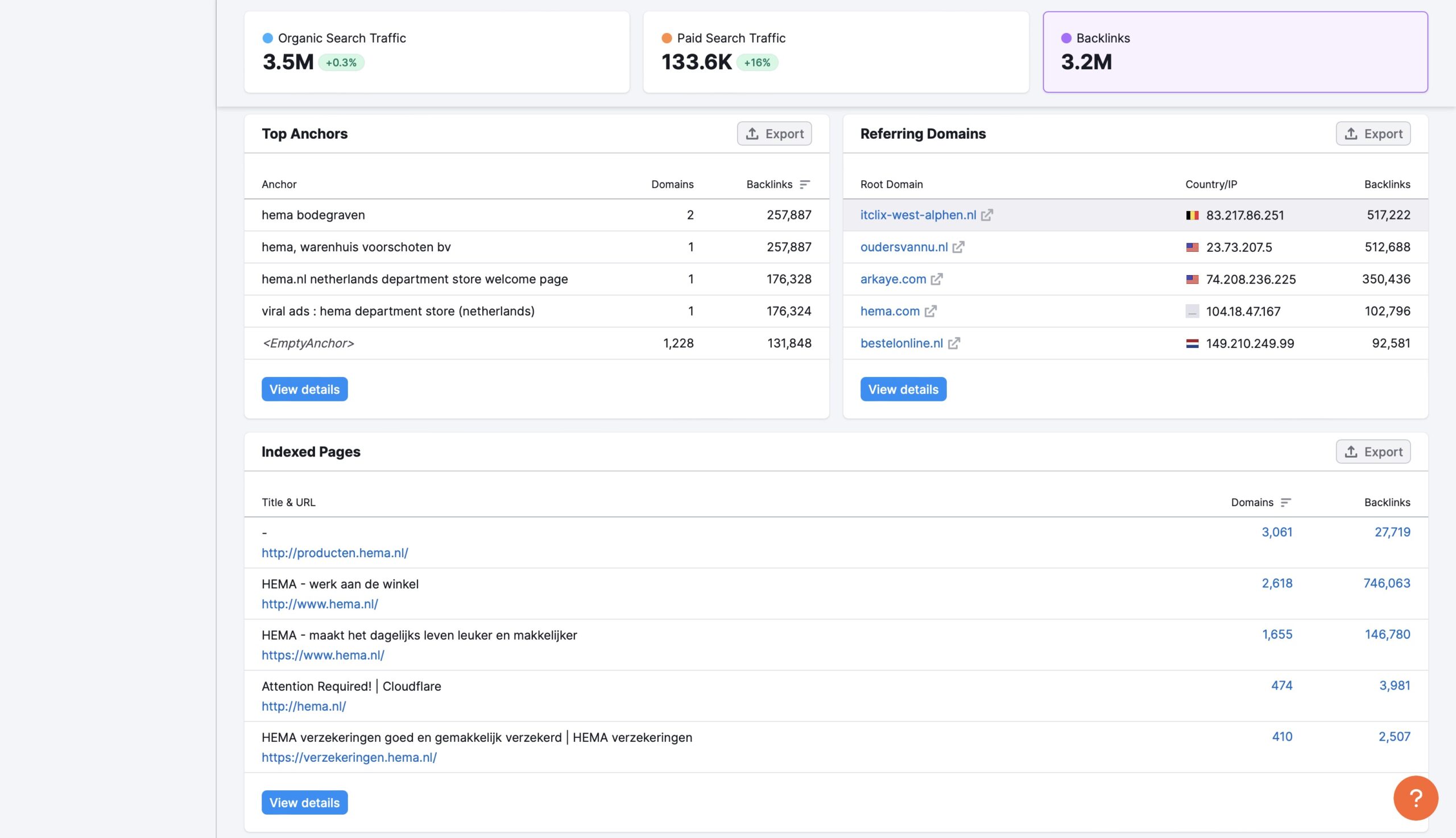Click 2,618 domains value

pos(1277,583)
